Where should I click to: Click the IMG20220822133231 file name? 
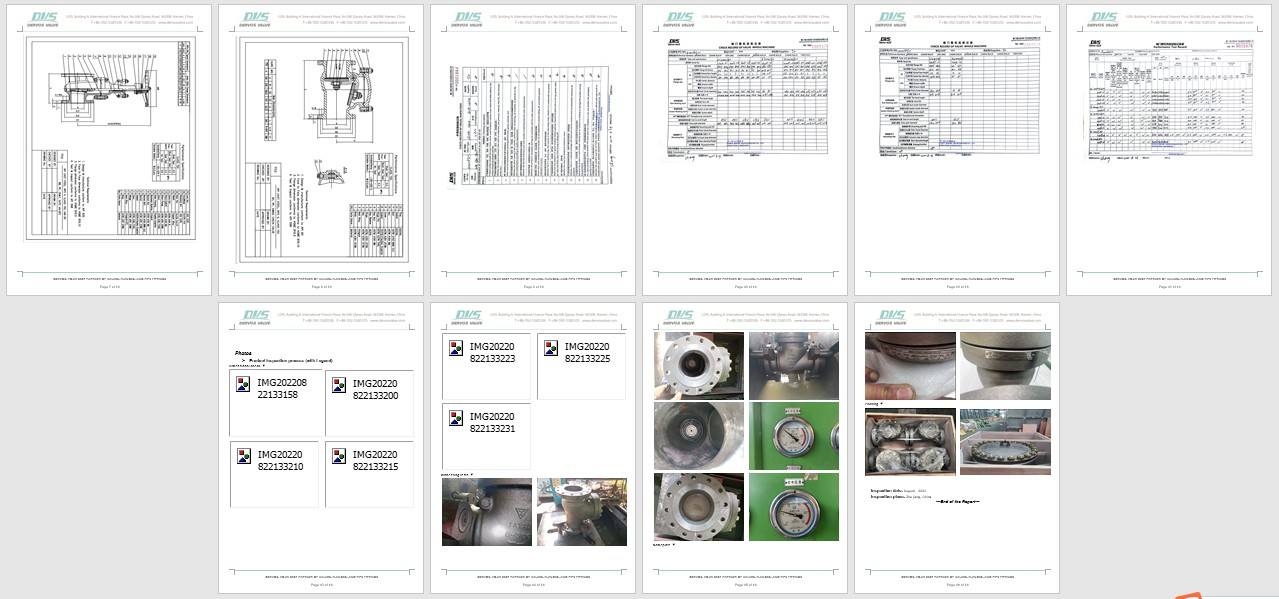point(492,422)
